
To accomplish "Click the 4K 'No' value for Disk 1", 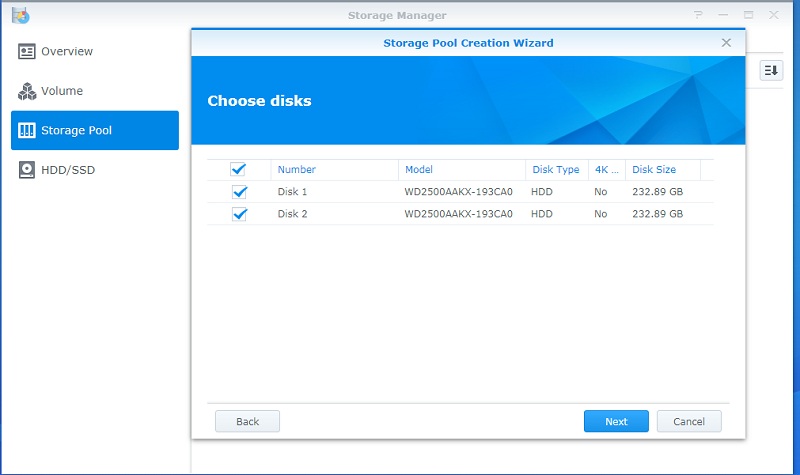I will click(601, 192).
